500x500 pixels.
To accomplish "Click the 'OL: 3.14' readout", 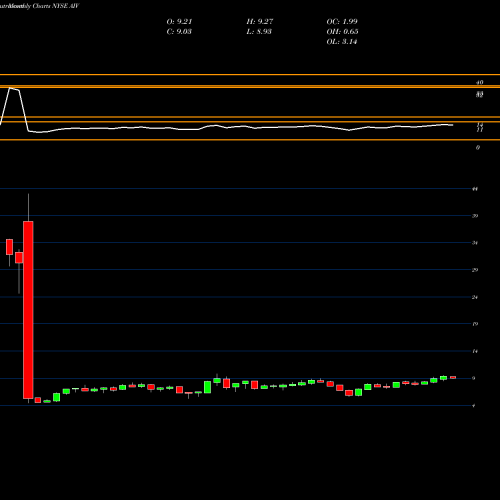I will click(x=342, y=42).
